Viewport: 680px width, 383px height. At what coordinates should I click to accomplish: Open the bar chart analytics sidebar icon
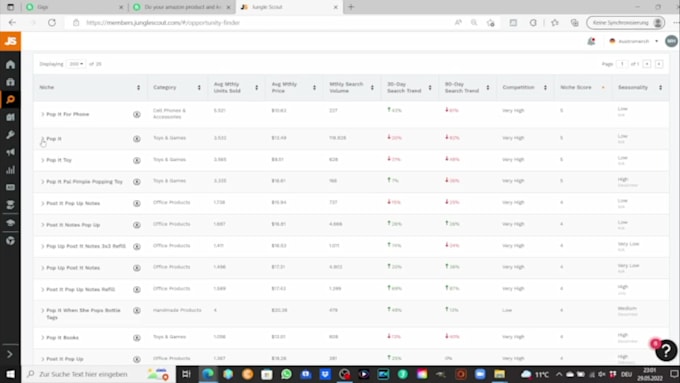click(x=10, y=170)
